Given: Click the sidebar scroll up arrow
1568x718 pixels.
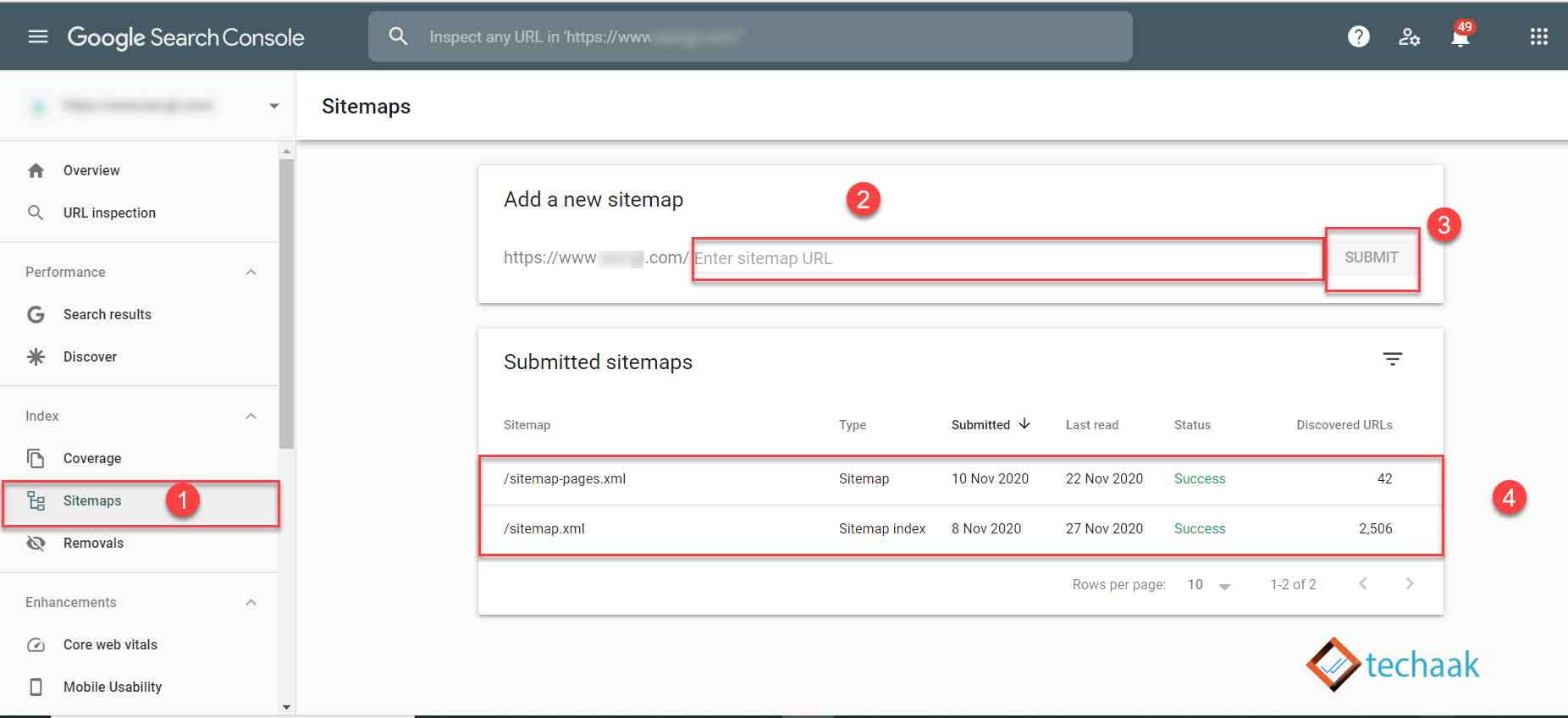Looking at the screenshot, I should [x=286, y=151].
